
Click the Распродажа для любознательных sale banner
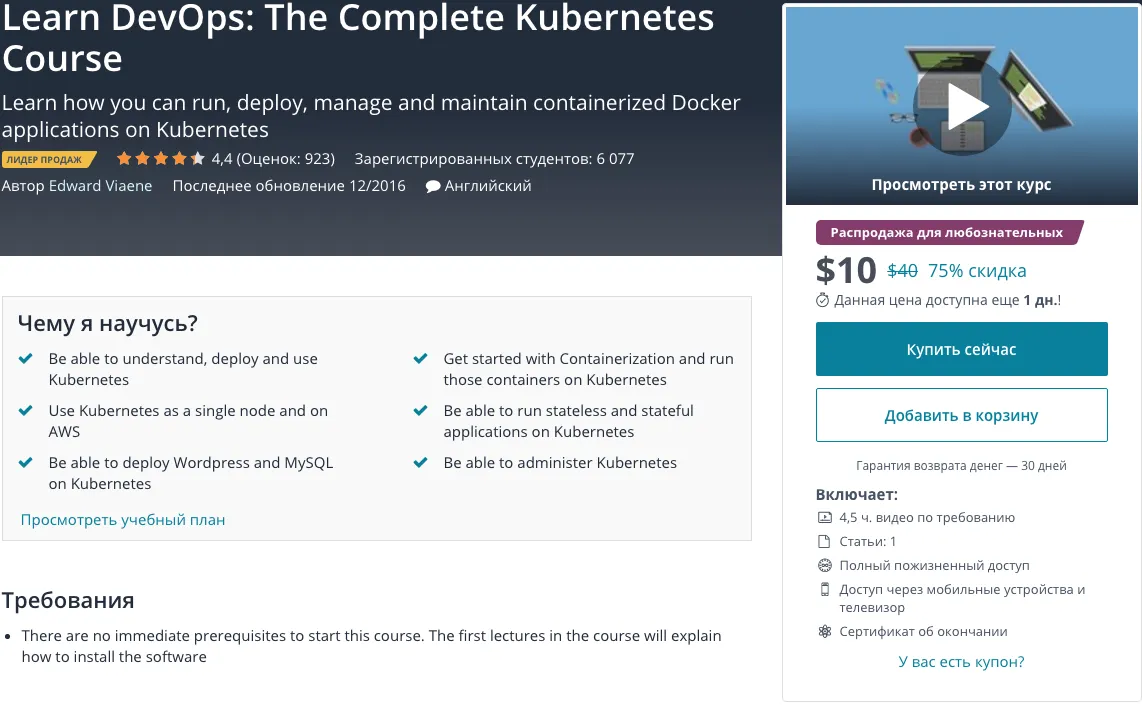click(x=948, y=233)
